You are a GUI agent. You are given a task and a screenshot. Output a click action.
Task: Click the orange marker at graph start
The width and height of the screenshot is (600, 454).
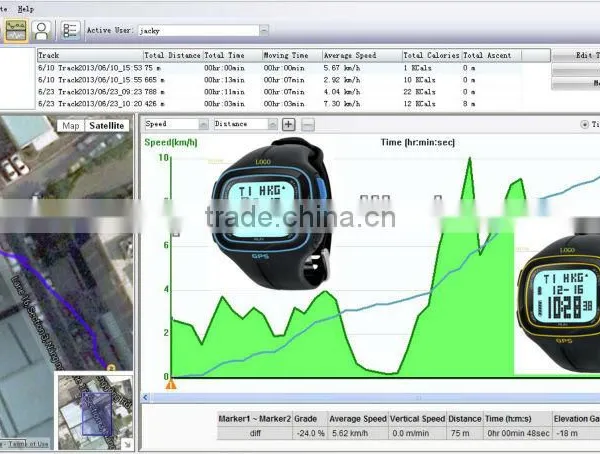click(x=171, y=384)
